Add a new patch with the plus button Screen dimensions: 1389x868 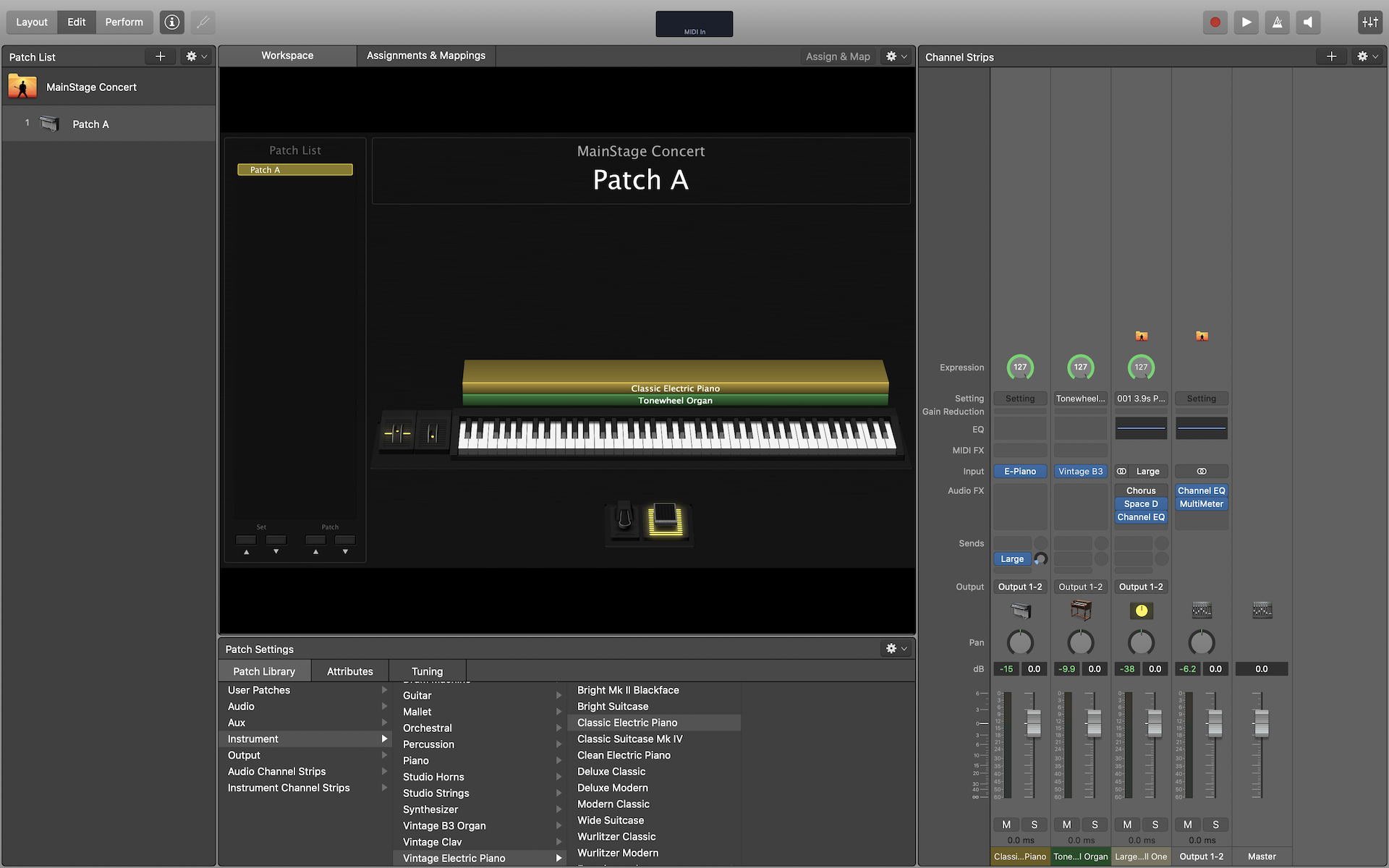[x=160, y=56]
